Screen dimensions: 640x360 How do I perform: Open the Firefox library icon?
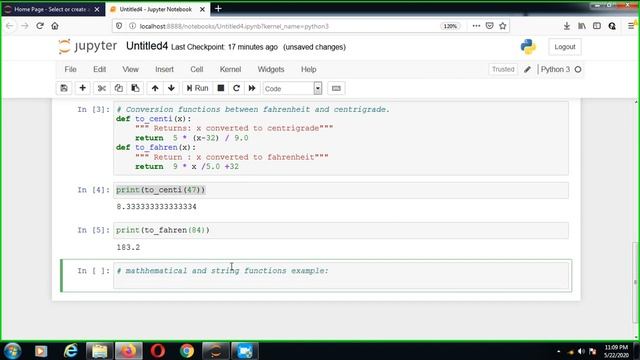click(x=582, y=26)
